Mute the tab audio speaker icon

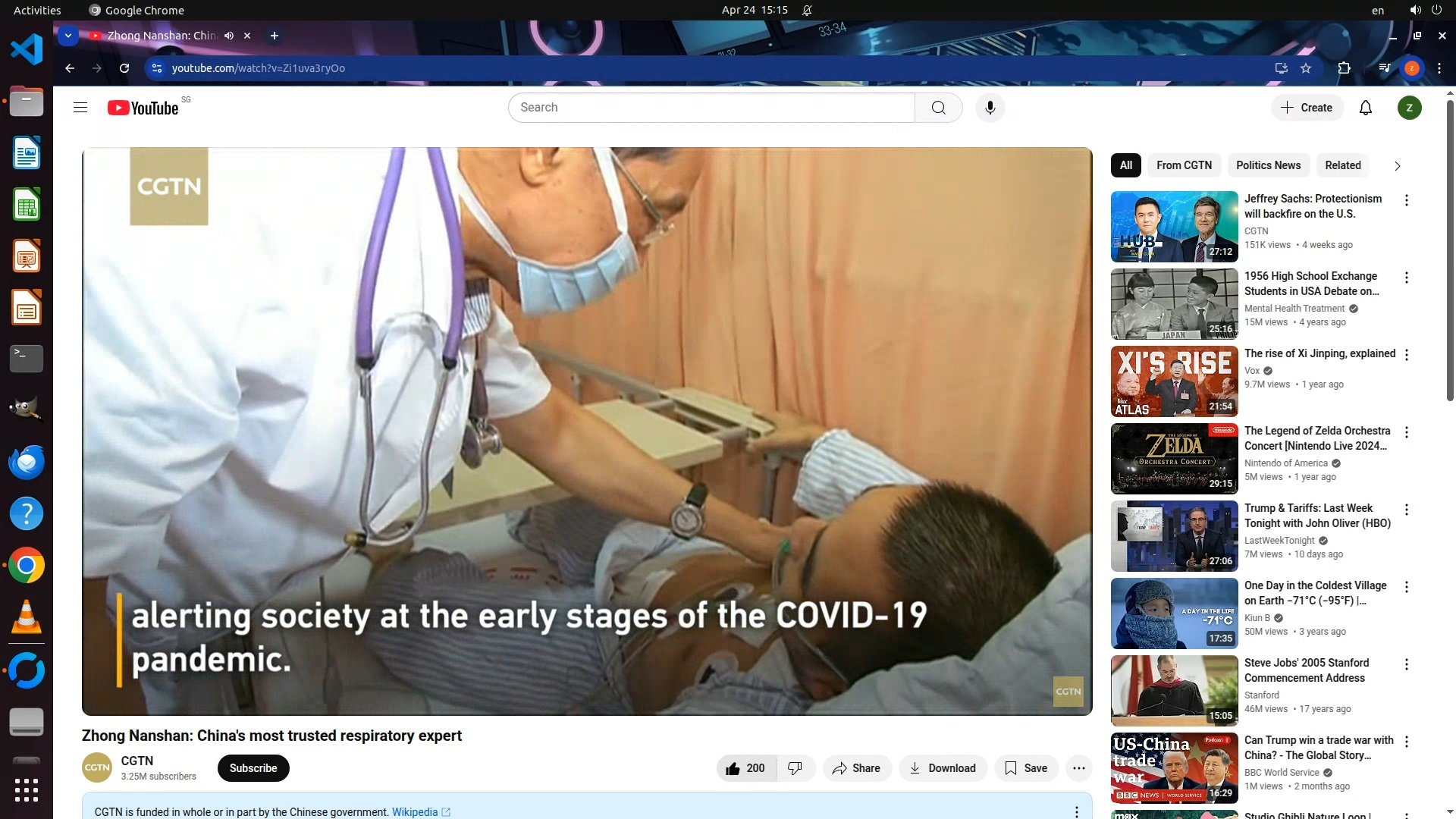tap(229, 36)
